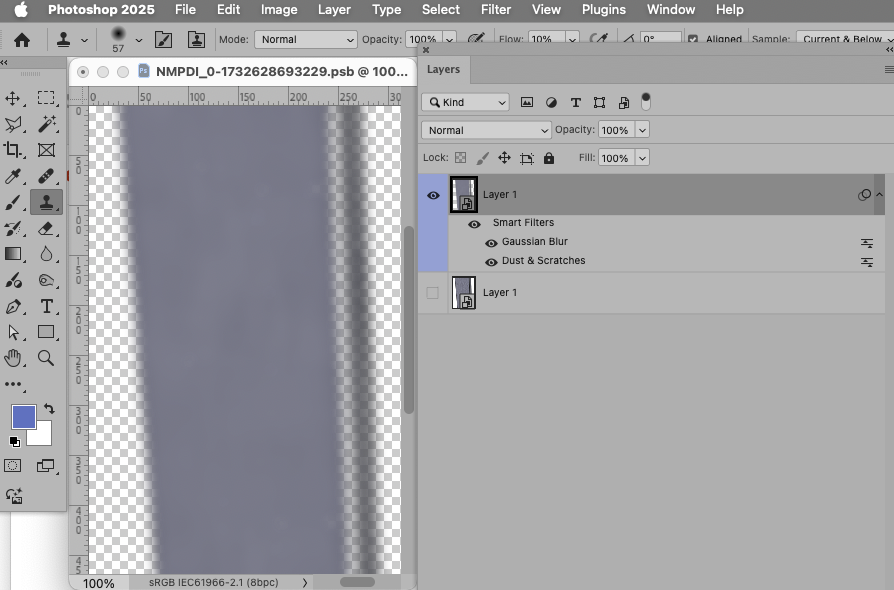Click the Layers panel tab

point(443,69)
